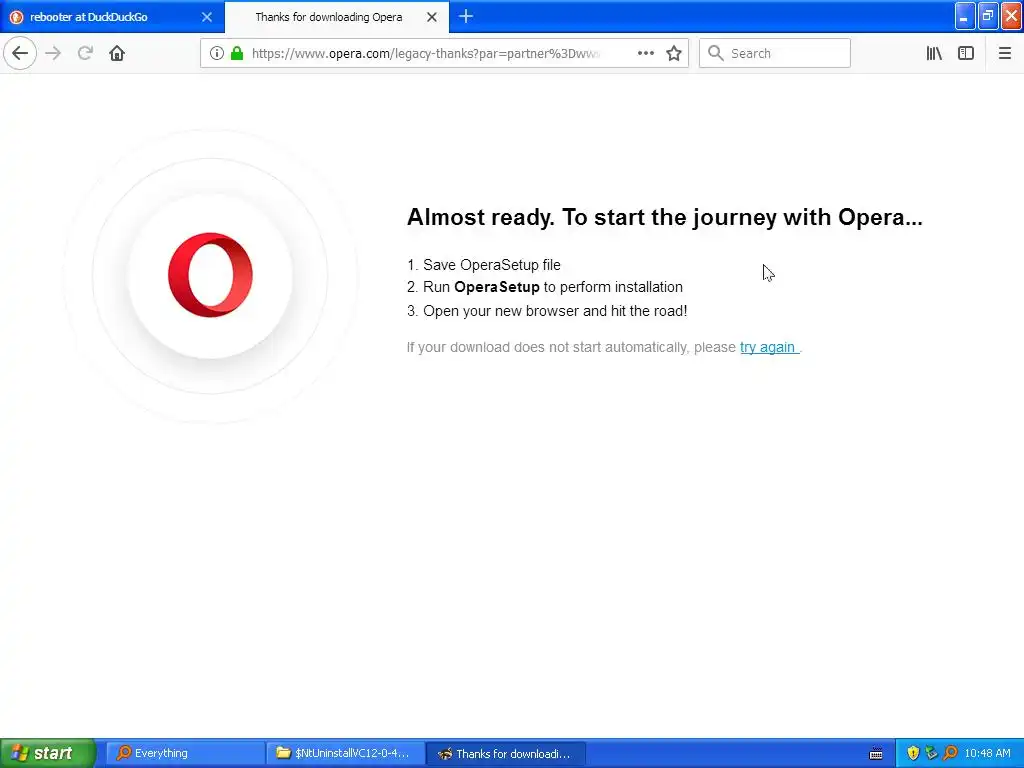The width and height of the screenshot is (1024, 768).
Task: Select the 'Thanks for downloading Opera' tab
Action: pos(337,17)
